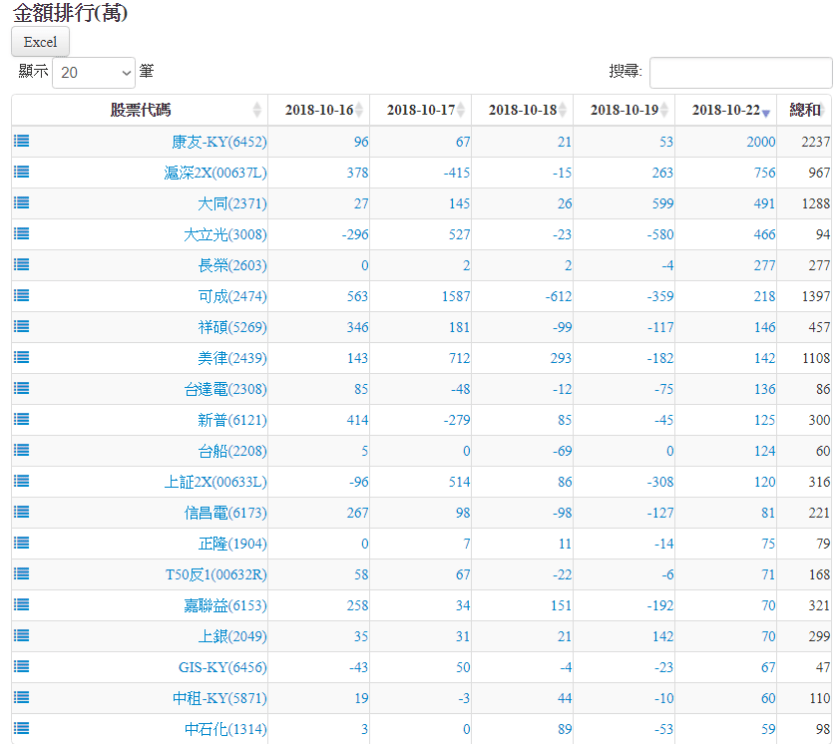Sort by the 2018-10-22 column header
The width and height of the screenshot is (840, 744).
pyautogui.click(x=725, y=110)
